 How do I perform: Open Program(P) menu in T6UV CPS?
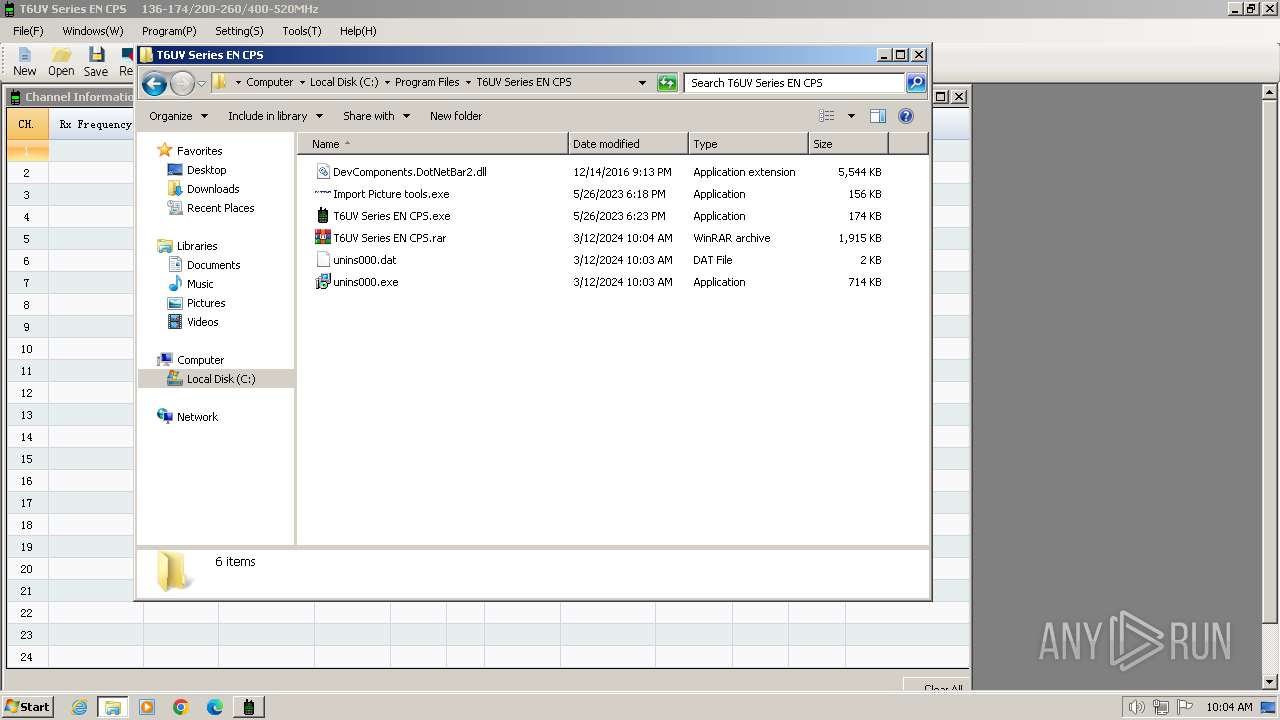[169, 31]
